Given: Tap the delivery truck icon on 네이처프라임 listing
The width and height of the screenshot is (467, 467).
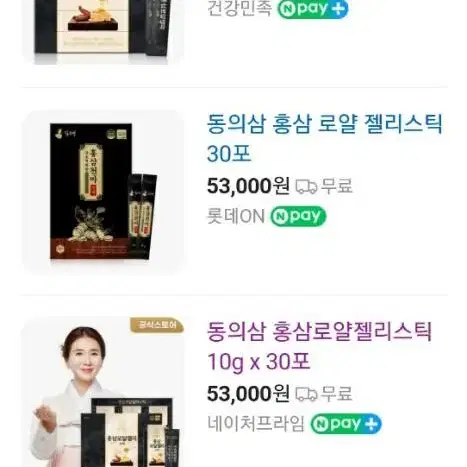Looking at the screenshot, I should point(306,394).
